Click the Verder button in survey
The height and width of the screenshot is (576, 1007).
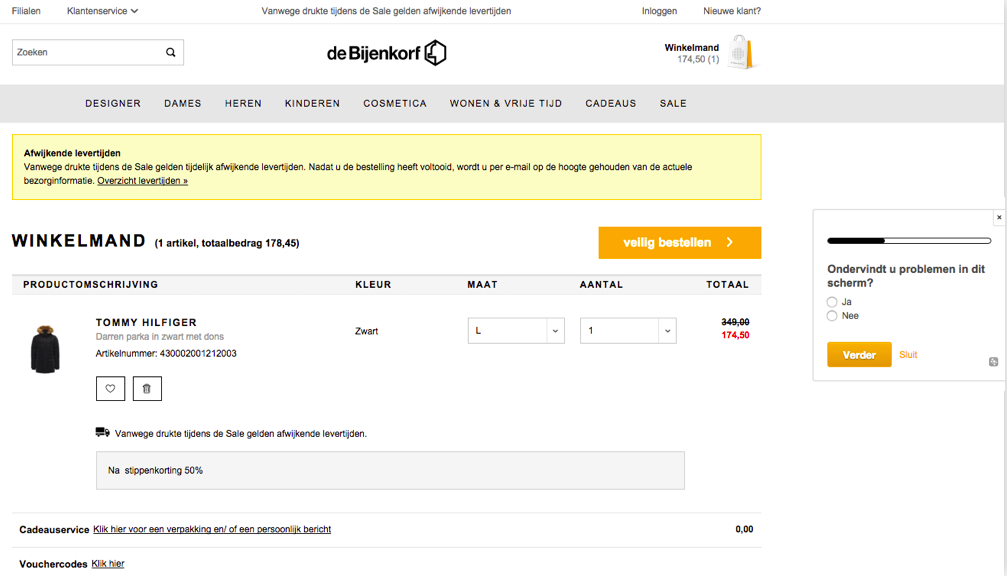859,354
